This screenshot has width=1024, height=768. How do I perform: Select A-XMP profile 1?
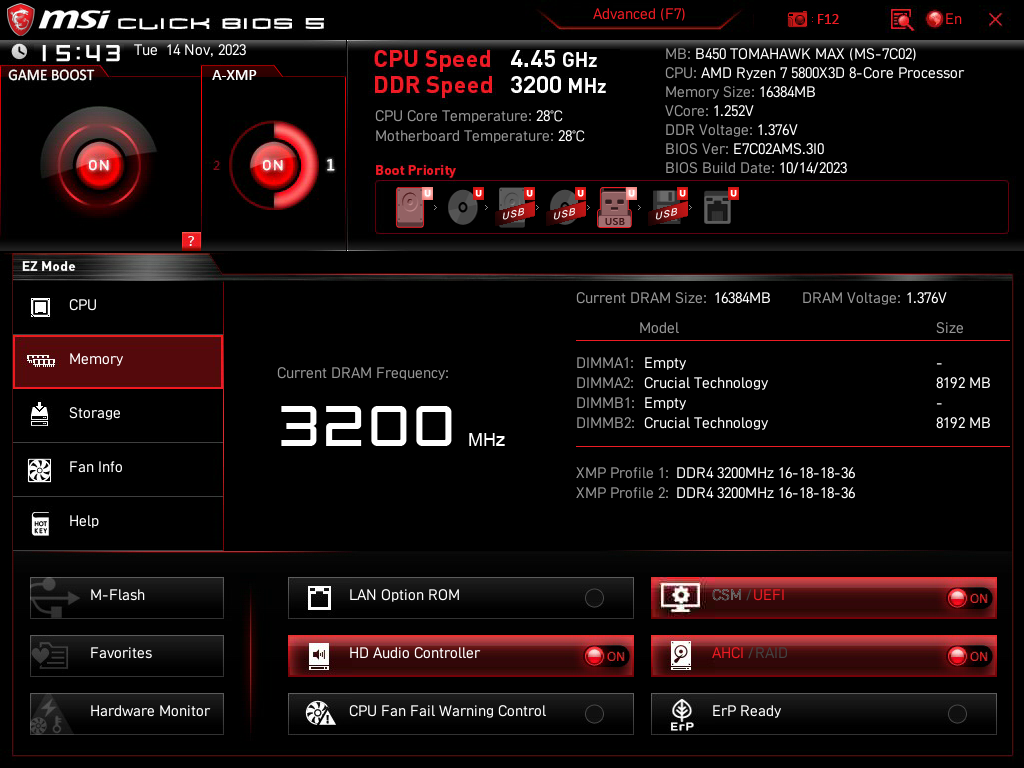(330, 165)
